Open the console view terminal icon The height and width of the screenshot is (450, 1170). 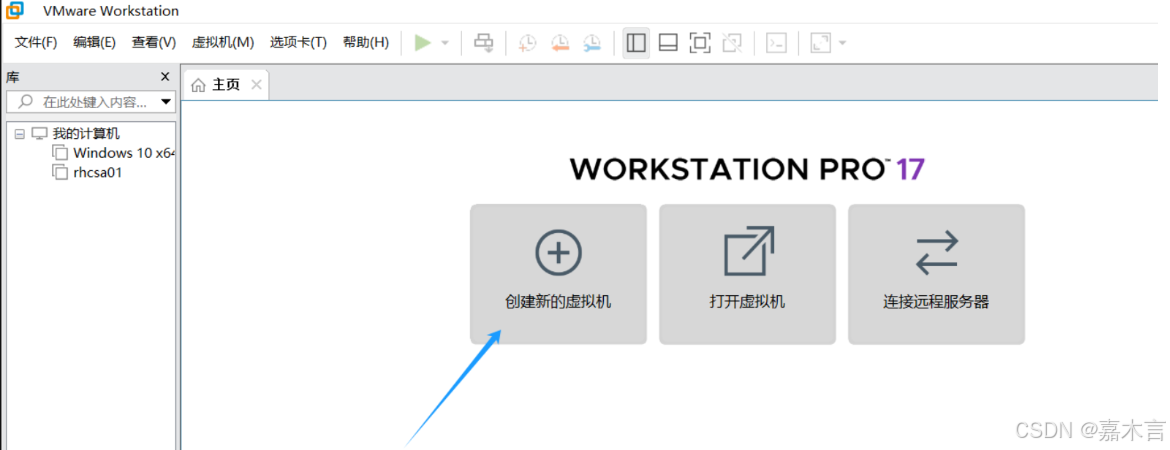click(x=777, y=43)
